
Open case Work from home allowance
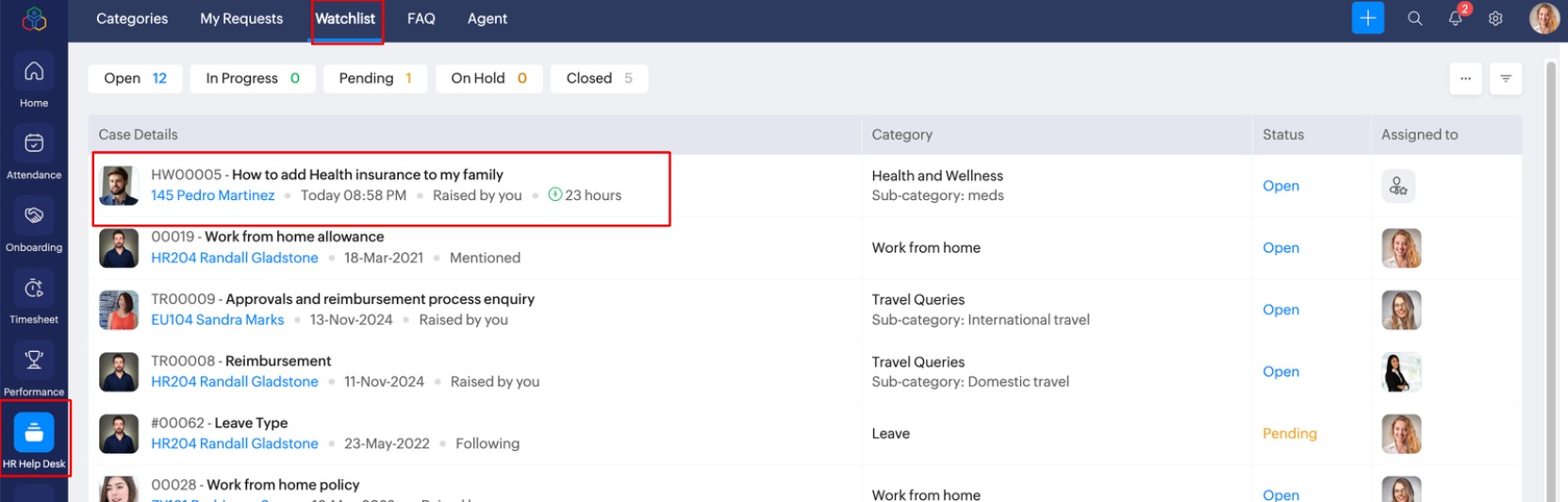[x=294, y=237]
